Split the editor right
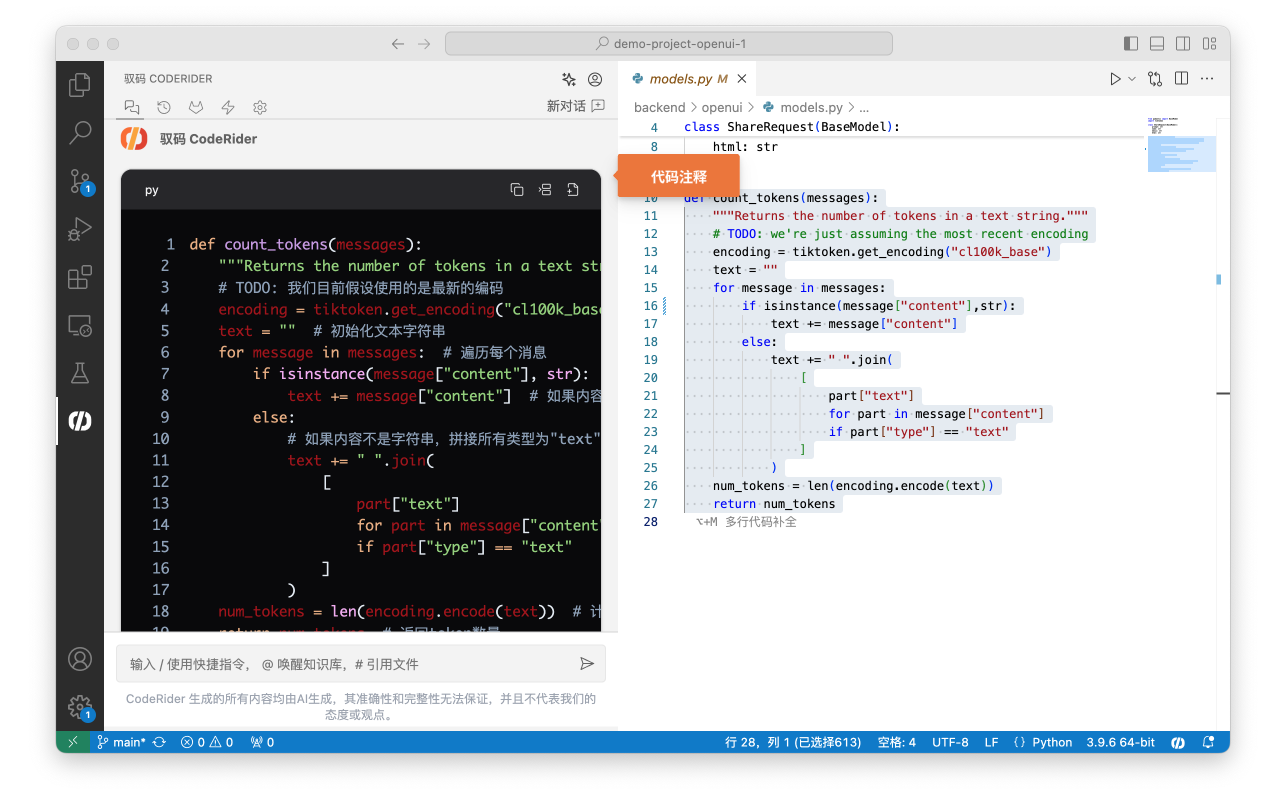The height and width of the screenshot is (795, 1286). (1181, 79)
